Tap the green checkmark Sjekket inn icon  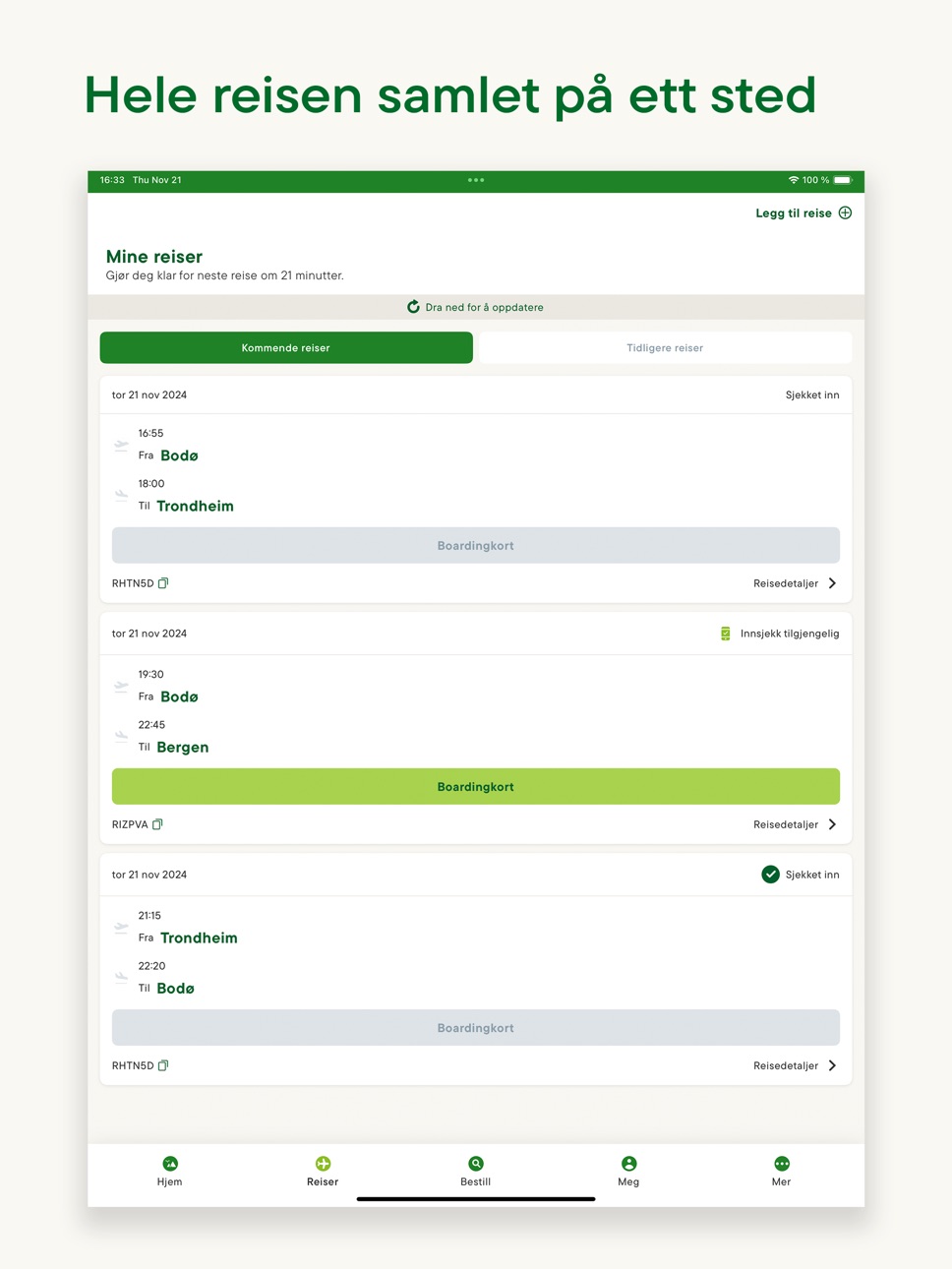point(771,875)
